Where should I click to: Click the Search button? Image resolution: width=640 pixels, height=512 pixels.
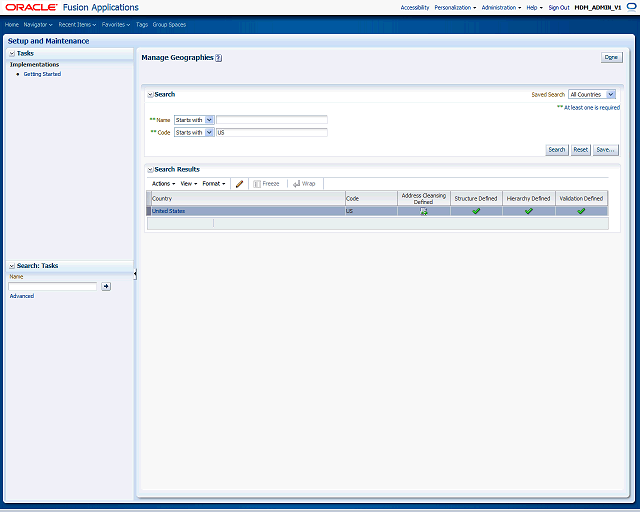click(x=557, y=150)
